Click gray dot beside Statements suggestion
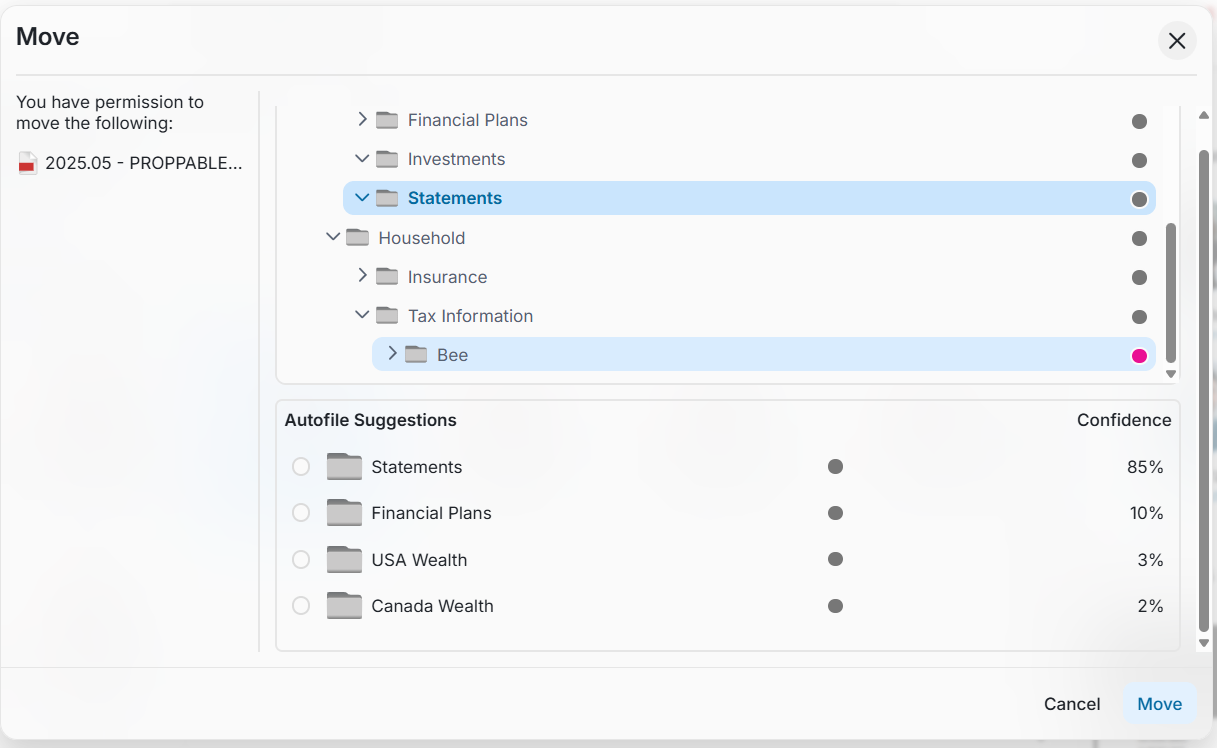This screenshot has height=748, width=1217. [x=836, y=467]
